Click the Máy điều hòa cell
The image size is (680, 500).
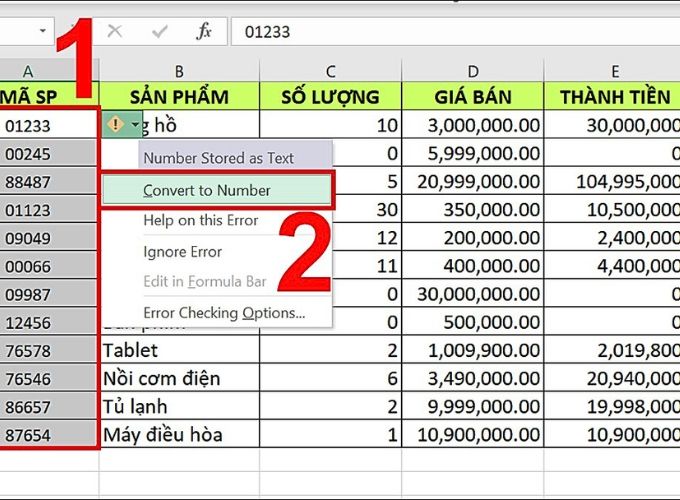(x=180, y=434)
